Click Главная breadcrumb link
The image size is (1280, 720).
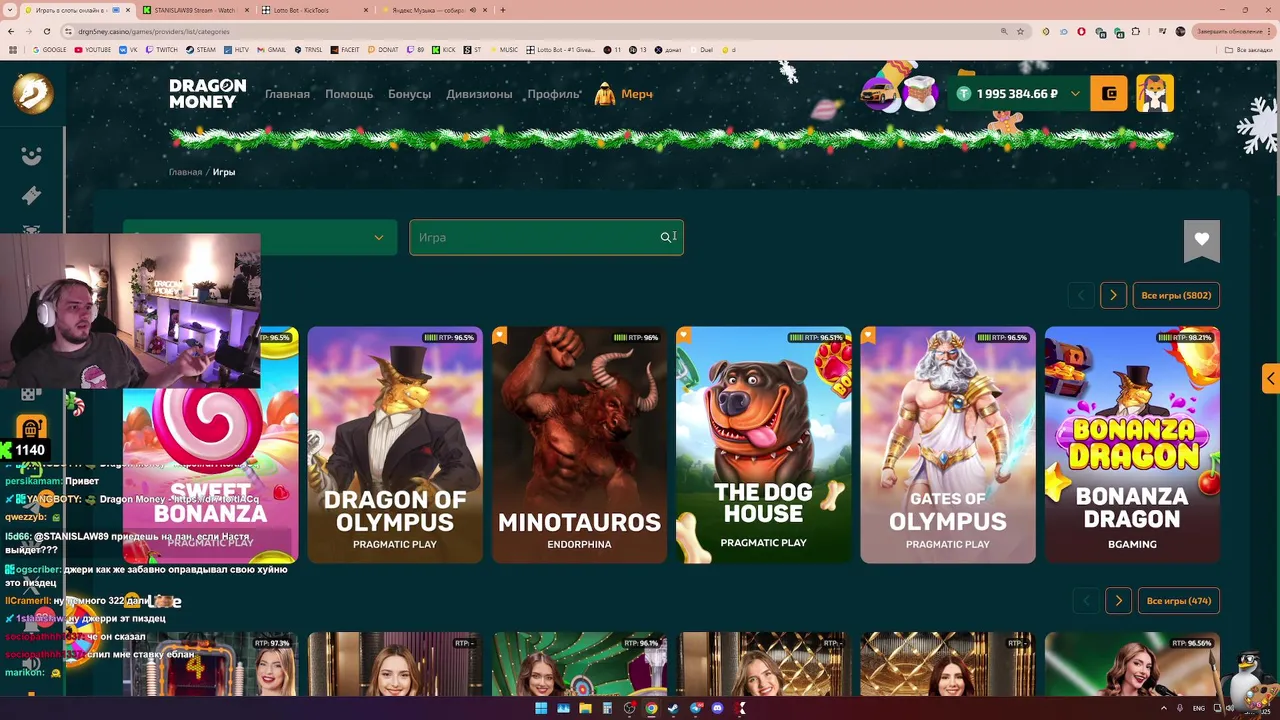coord(185,172)
